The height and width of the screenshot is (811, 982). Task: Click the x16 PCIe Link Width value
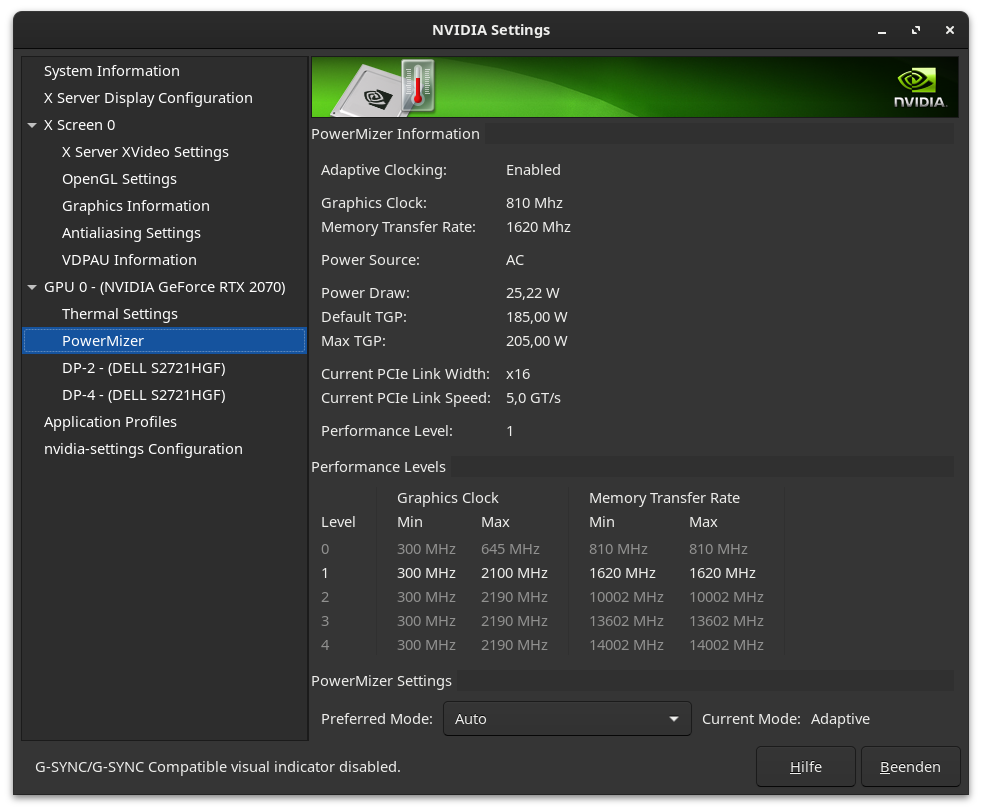point(518,374)
